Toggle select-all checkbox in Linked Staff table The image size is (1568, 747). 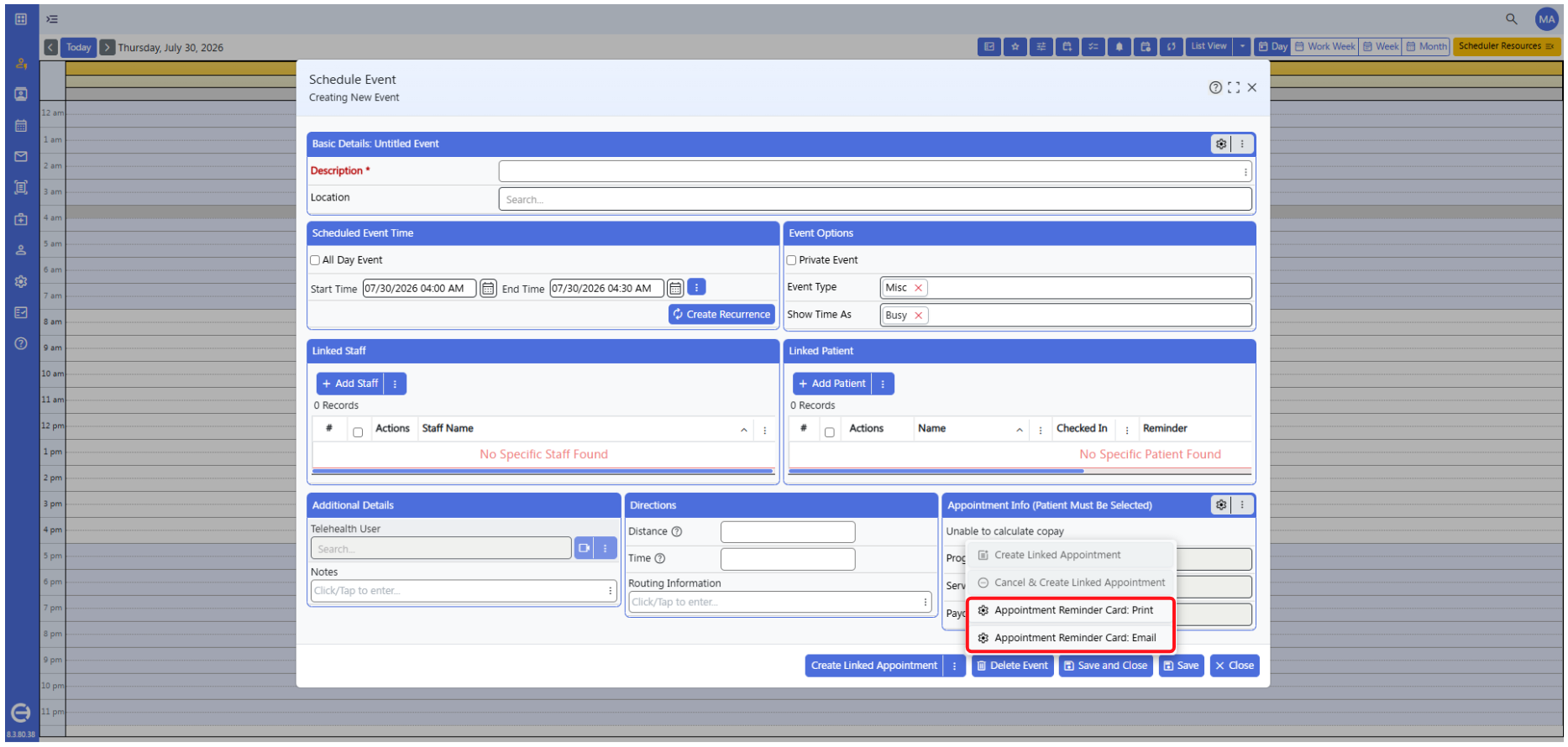[x=358, y=433]
